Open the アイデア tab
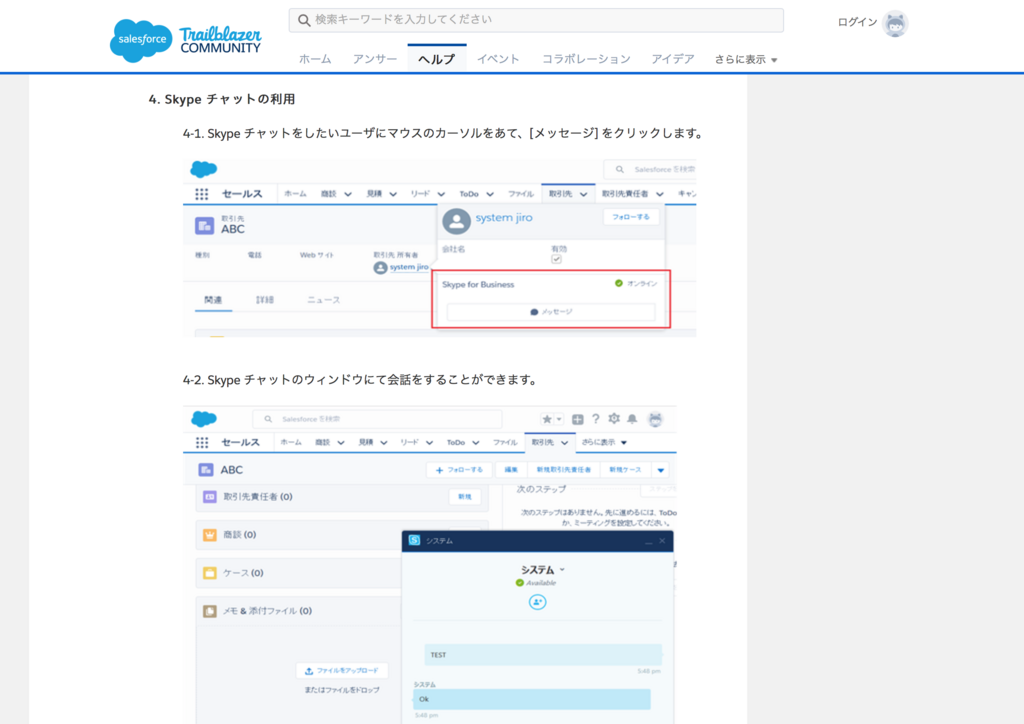 [672, 59]
